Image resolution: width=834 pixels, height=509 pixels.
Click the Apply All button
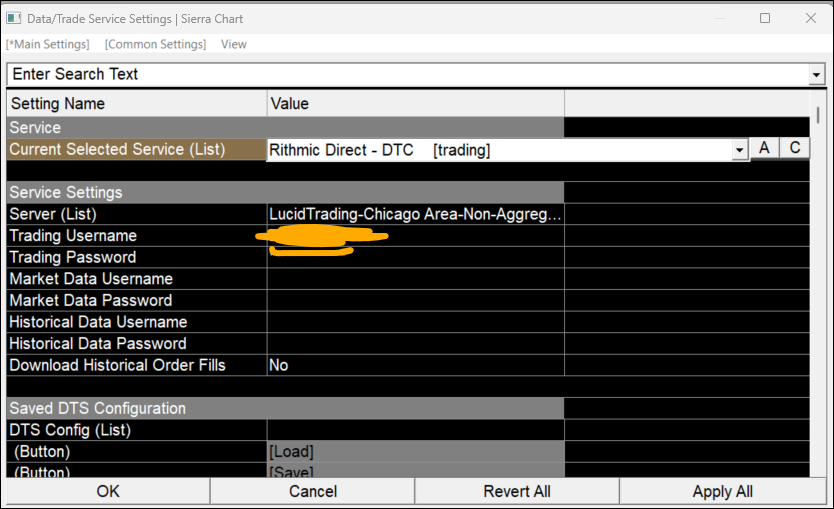coord(722,491)
